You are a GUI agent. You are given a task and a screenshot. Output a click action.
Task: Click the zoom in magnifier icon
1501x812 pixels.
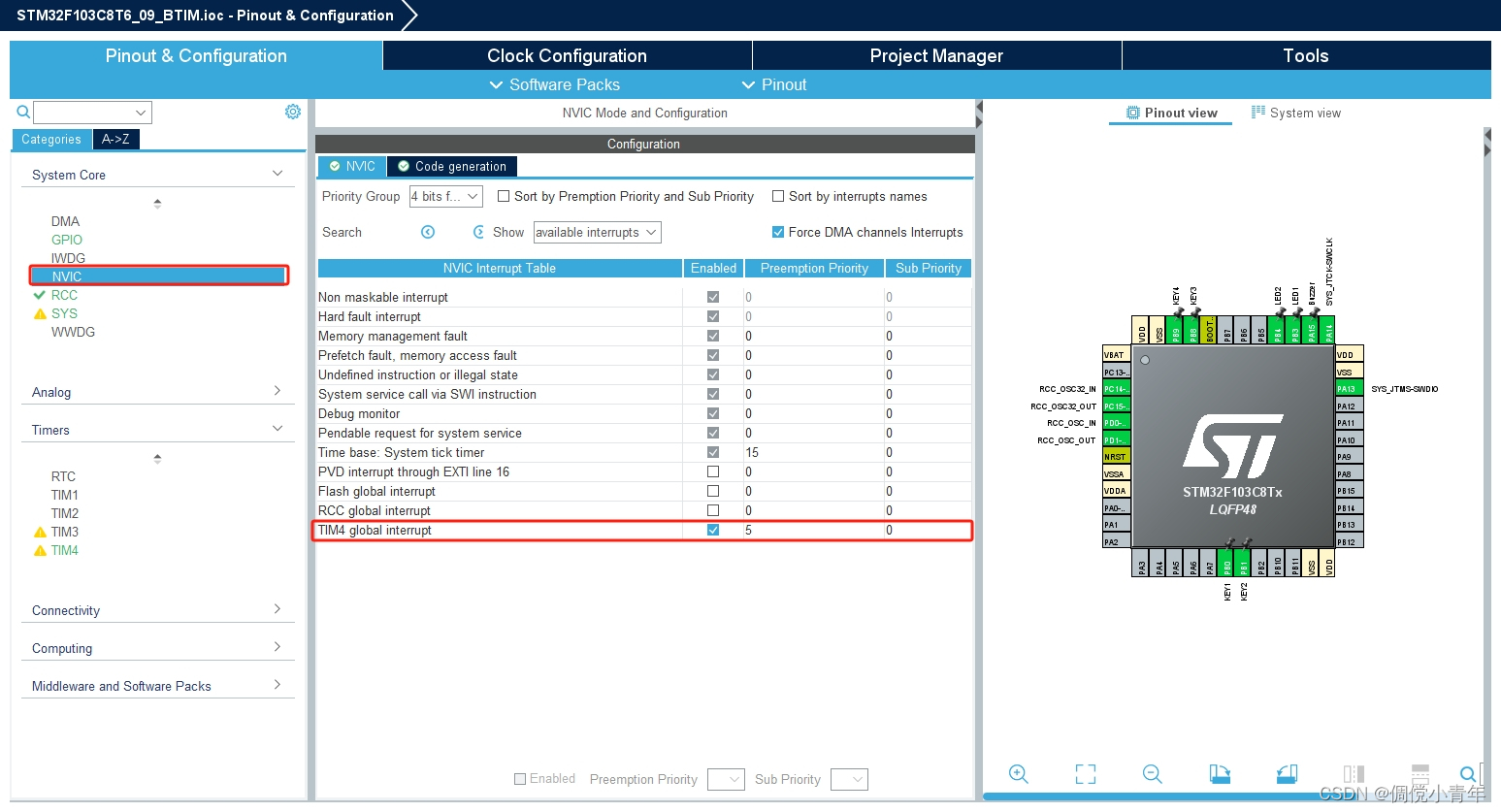pyautogui.click(x=1018, y=773)
